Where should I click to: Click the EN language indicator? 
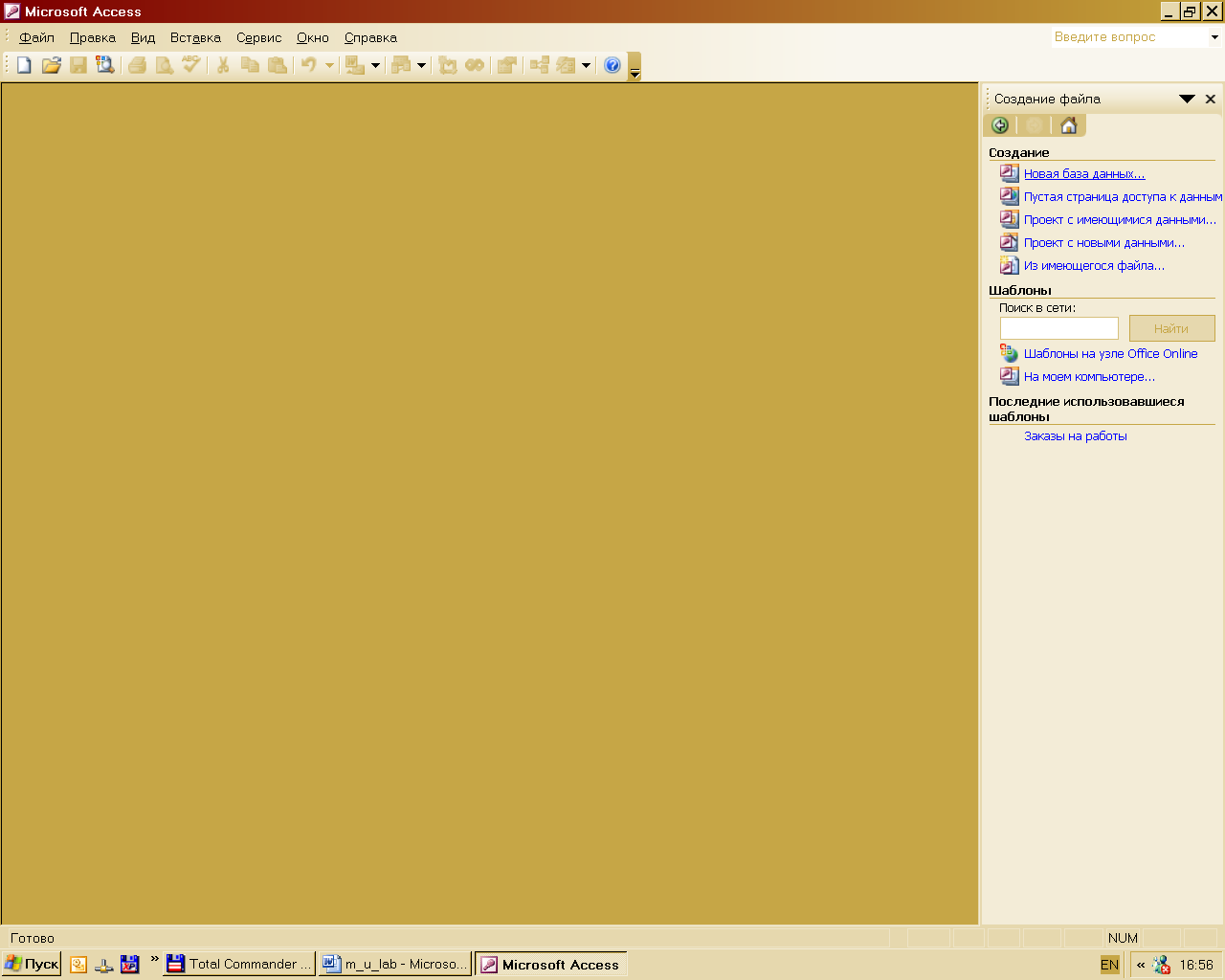(x=1109, y=965)
